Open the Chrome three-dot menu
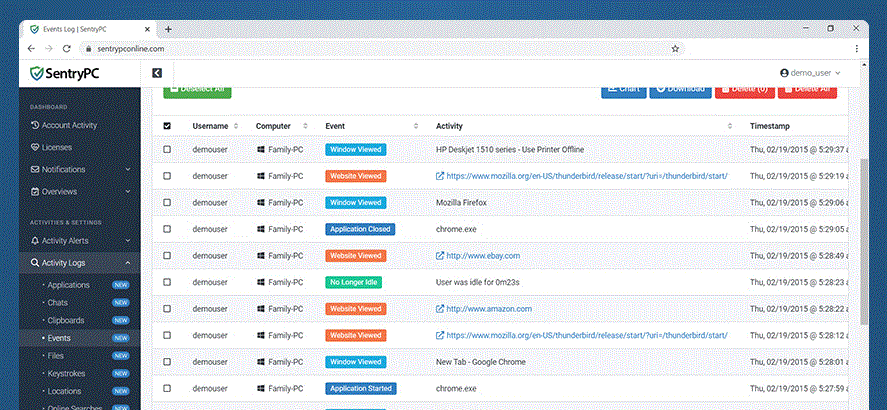The height and width of the screenshot is (410, 887). click(857, 49)
